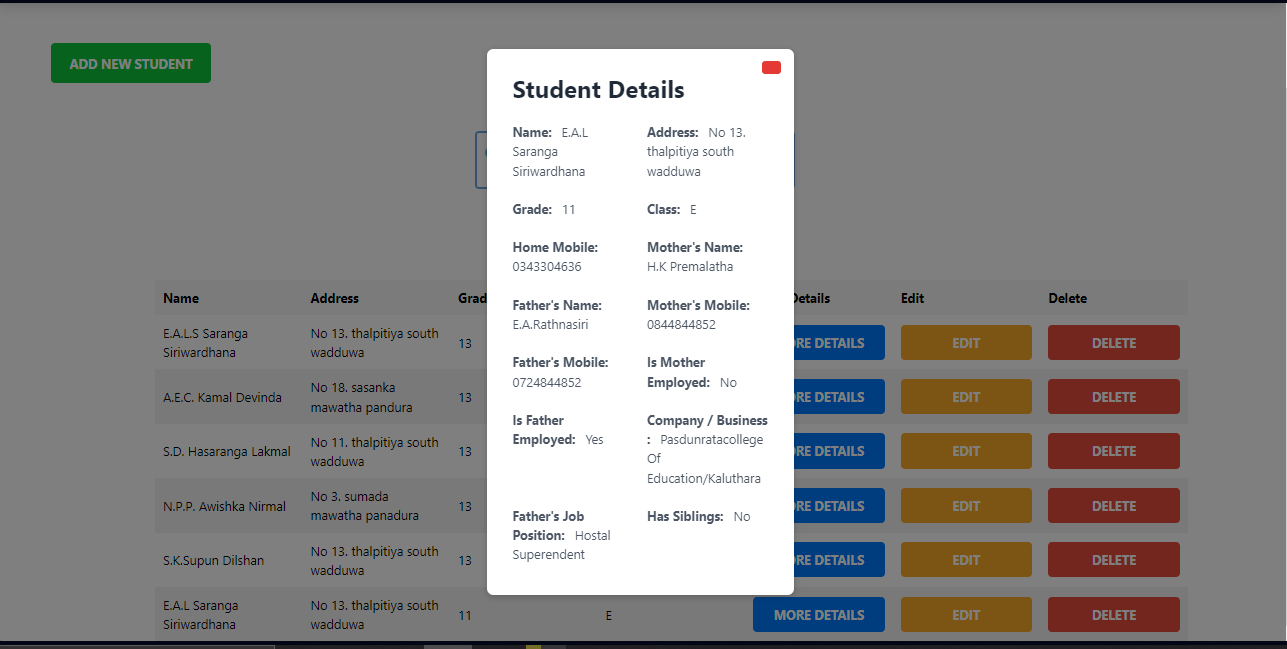This screenshot has width=1287, height=649.
Task: Open MORE DETAILS on the bottom row
Action: pyautogui.click(x=818, y=614)
